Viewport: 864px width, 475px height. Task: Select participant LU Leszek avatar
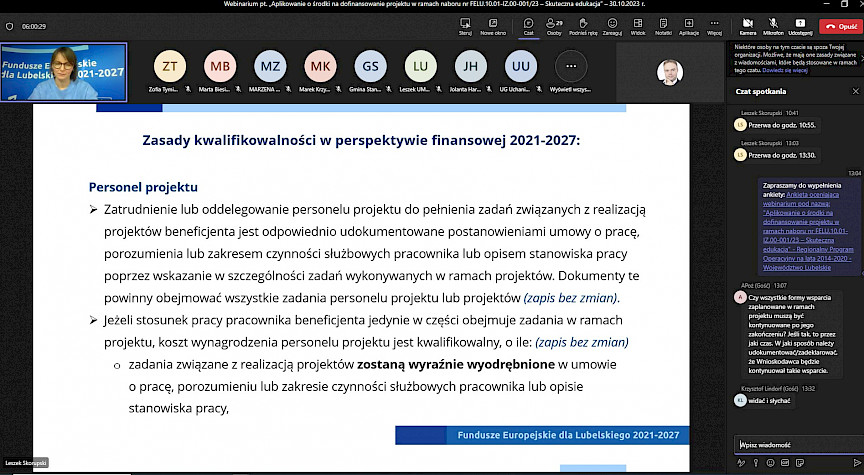point(420,67)
